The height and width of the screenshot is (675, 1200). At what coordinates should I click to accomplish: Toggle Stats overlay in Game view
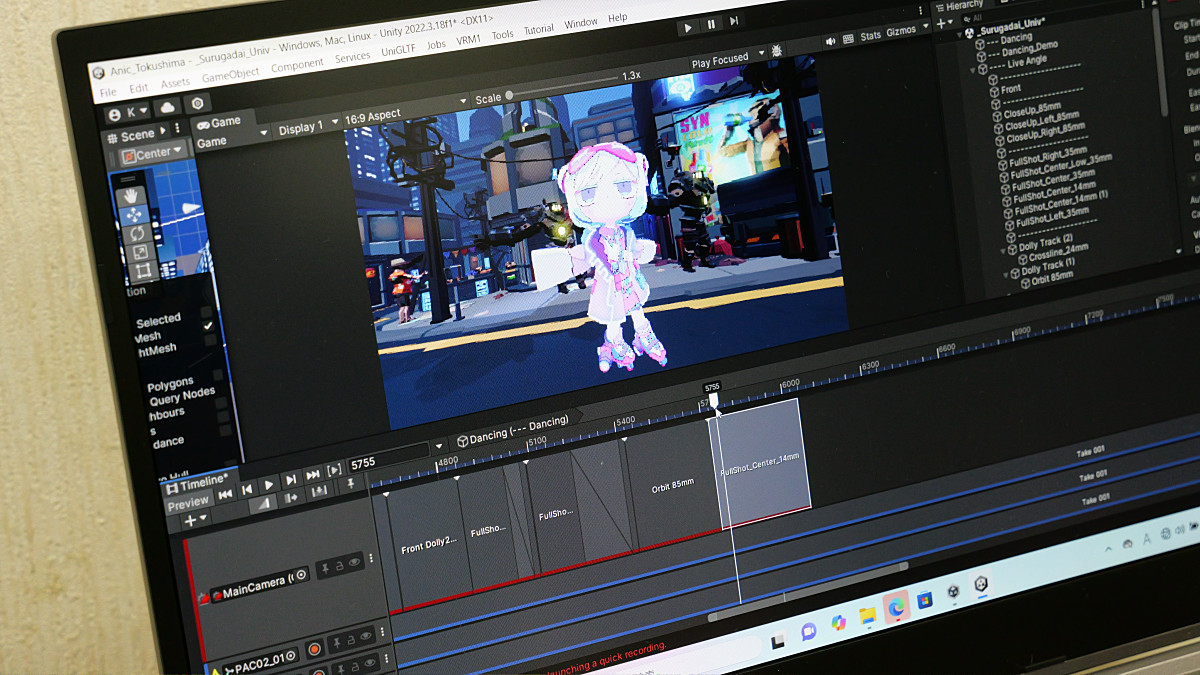(x=870, y=36)
